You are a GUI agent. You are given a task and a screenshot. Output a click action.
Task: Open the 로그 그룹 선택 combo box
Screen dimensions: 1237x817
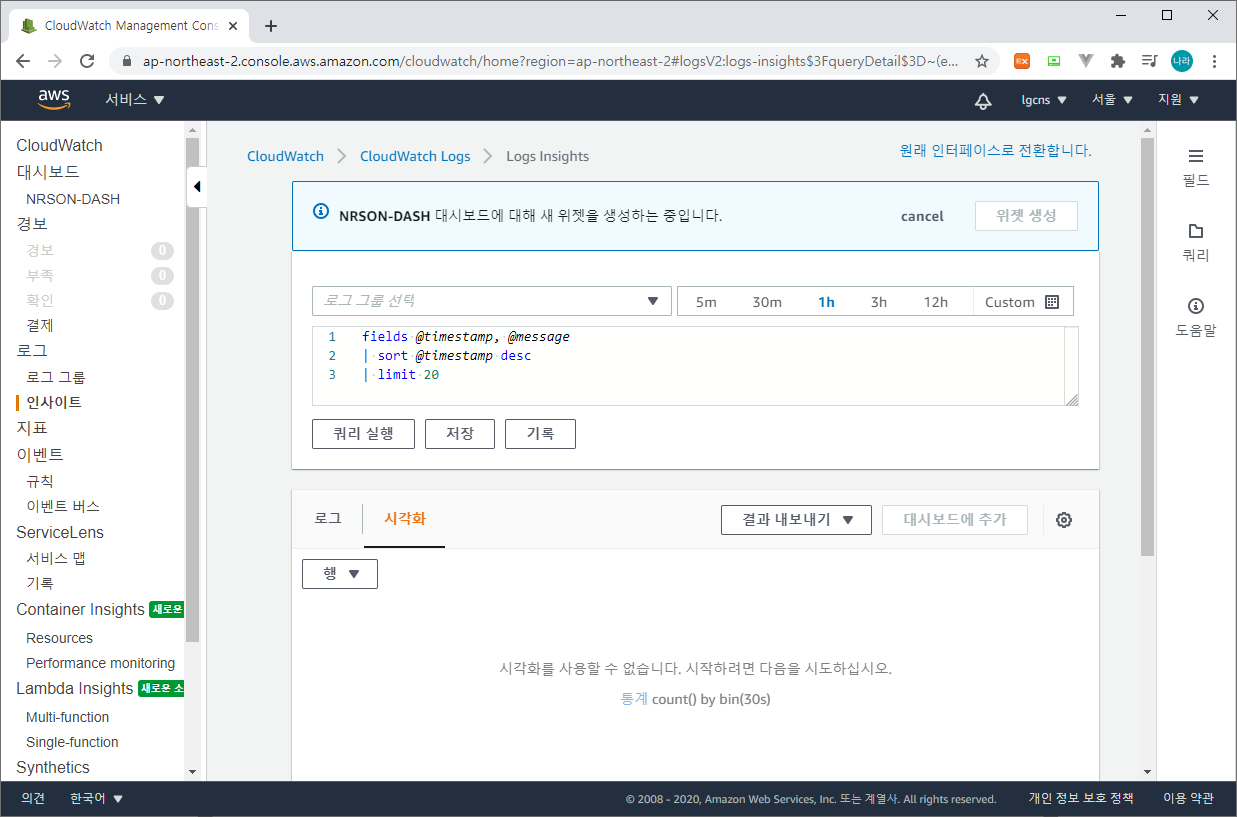click(x=492, y=301)
